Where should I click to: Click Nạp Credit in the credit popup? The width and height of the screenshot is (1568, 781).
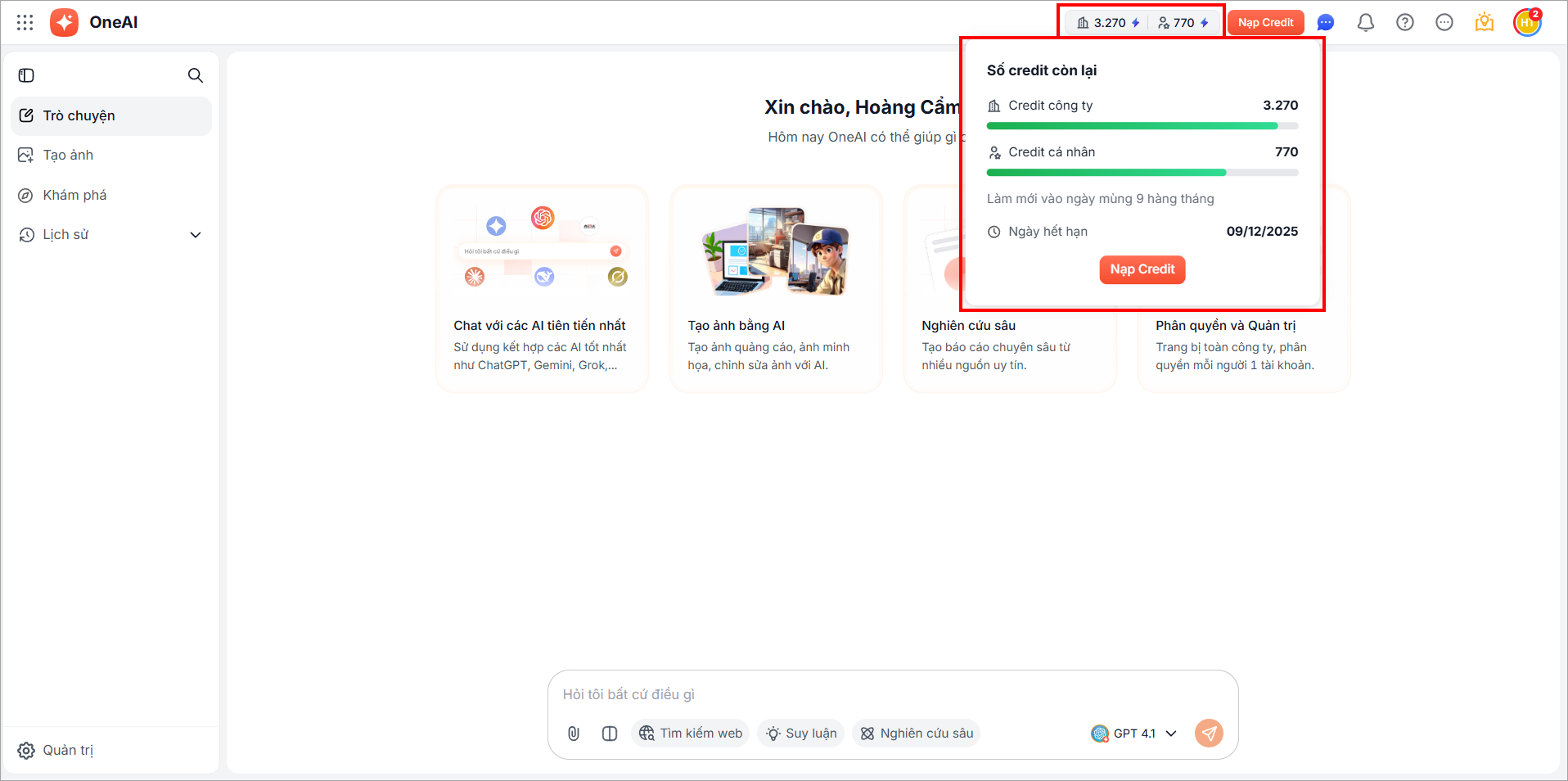(x=1142, y=269)
